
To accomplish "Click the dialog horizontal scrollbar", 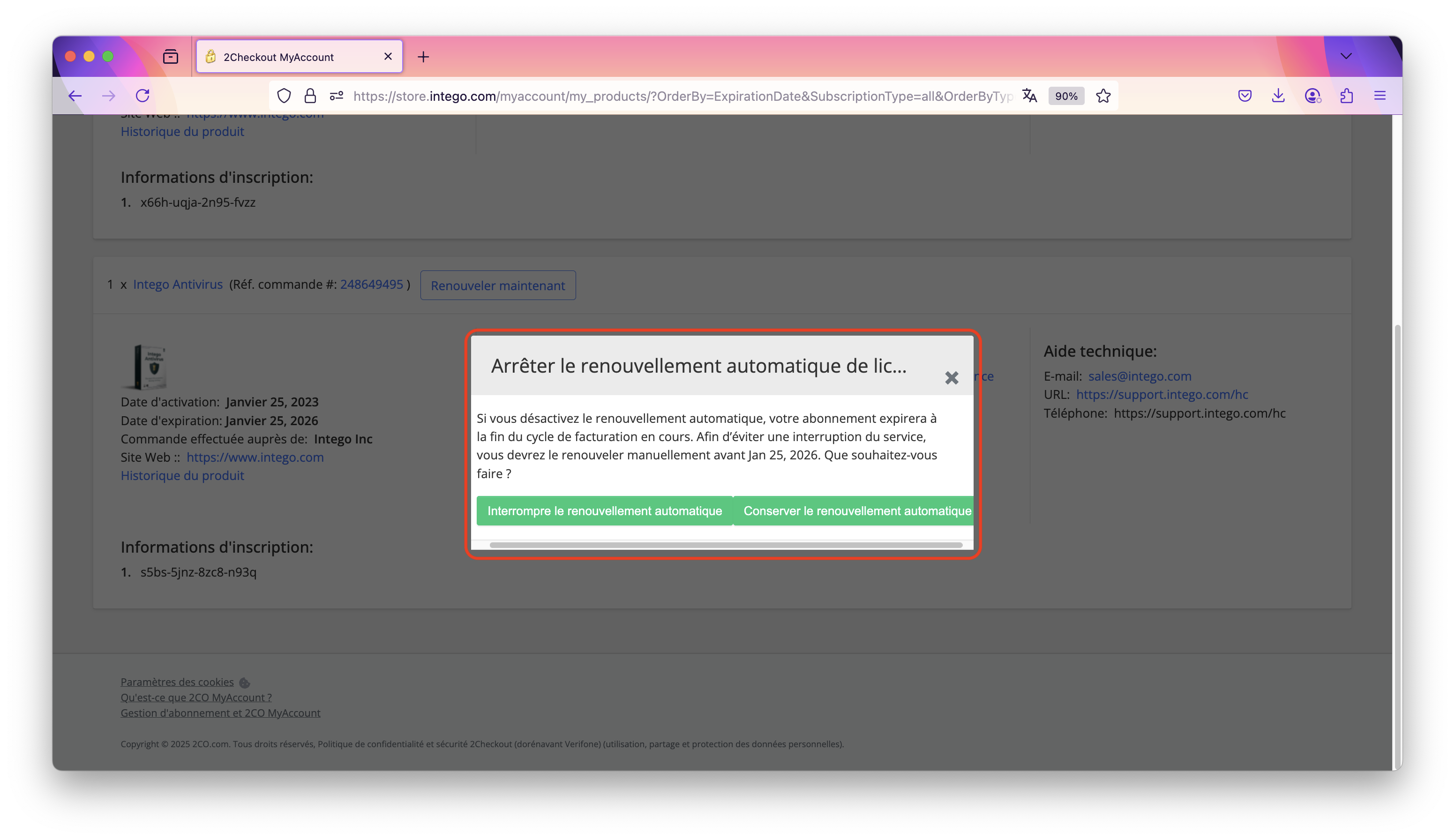I will click(726, 545).
